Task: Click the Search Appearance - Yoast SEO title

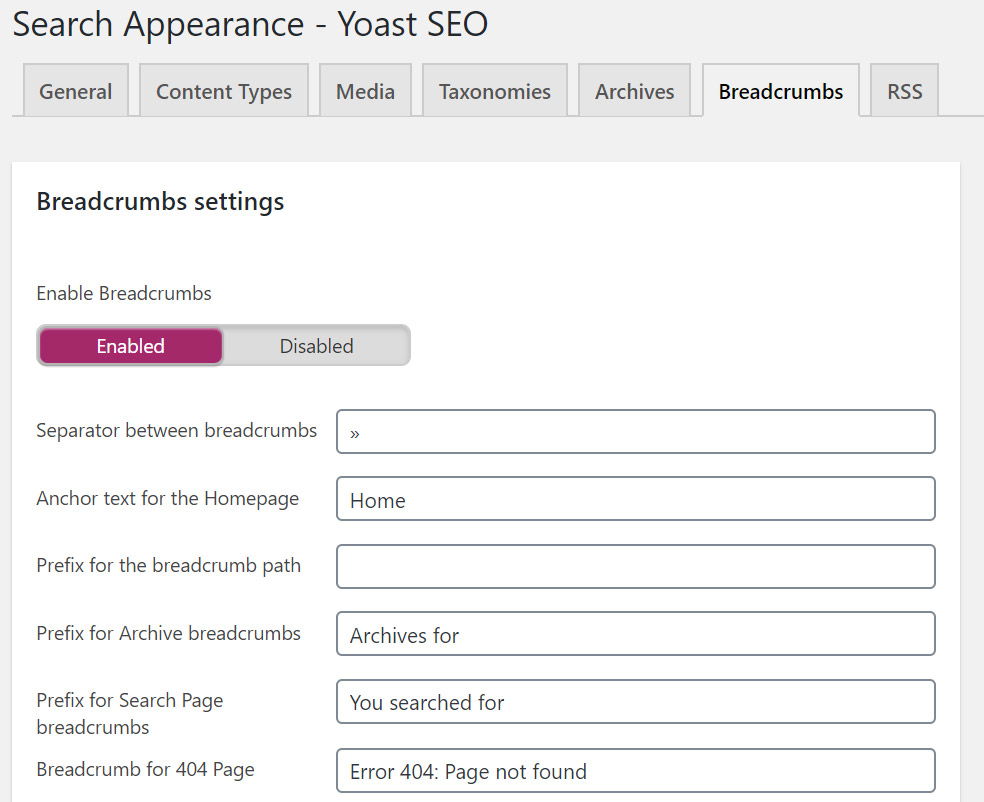Action: click(250, 25)
